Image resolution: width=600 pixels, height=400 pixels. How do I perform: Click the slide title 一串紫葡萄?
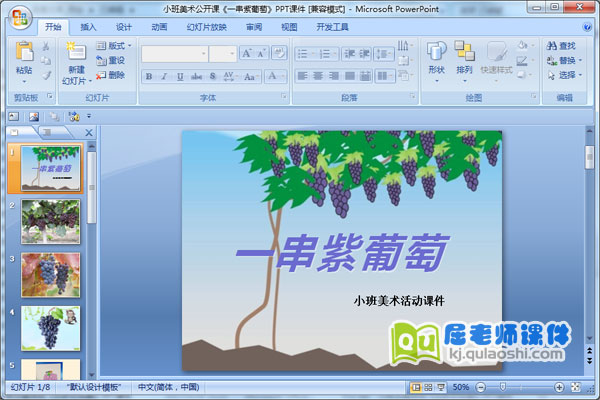[342, 253]
